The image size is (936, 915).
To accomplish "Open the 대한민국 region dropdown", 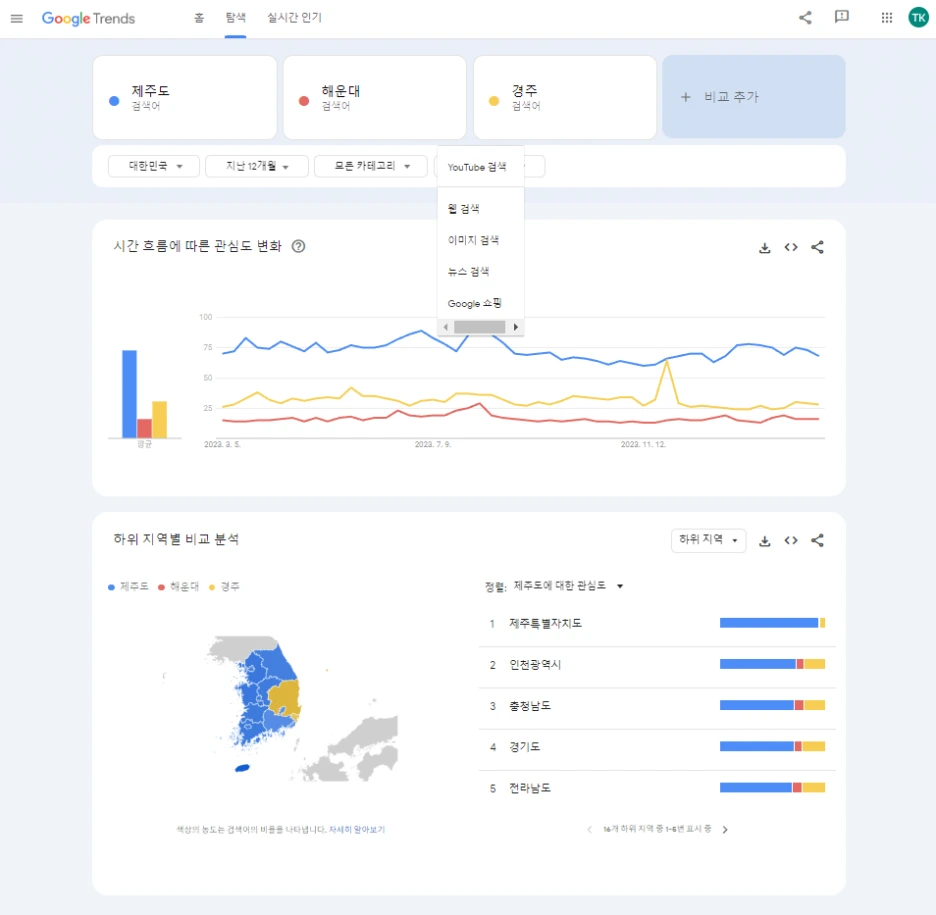I will click(154, 166).
